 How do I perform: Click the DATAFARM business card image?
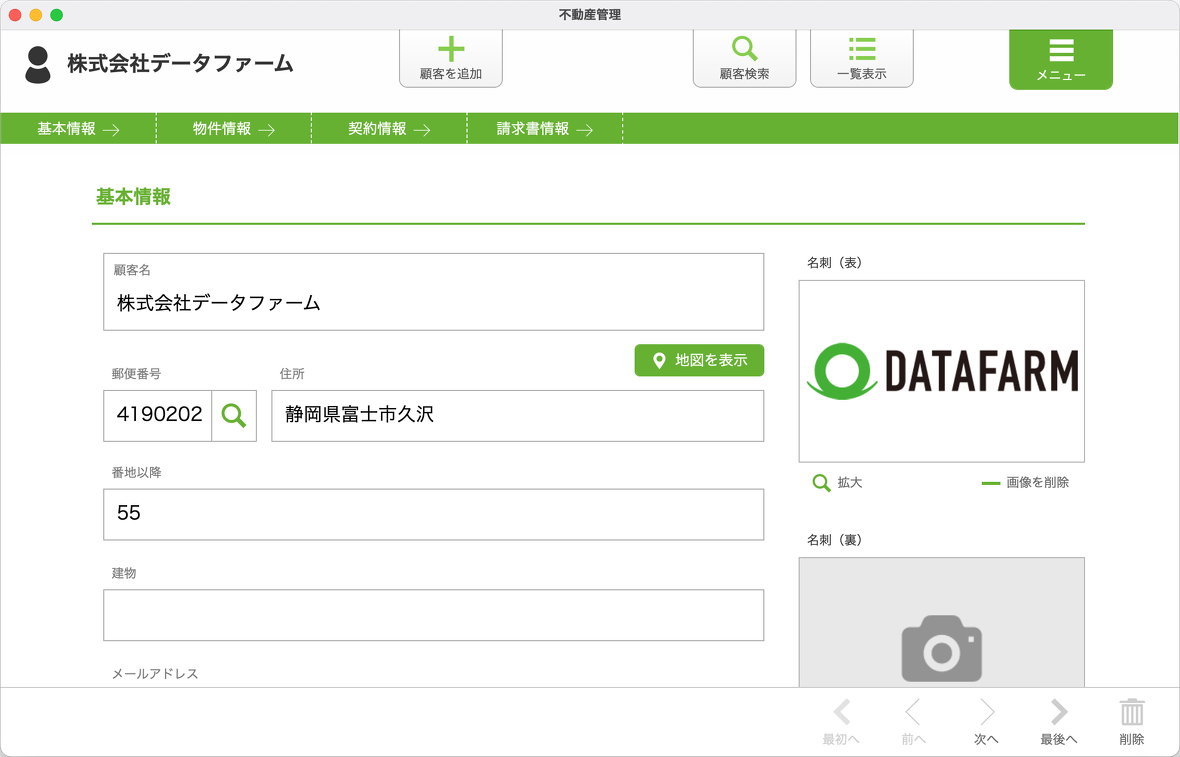point(941,371)
